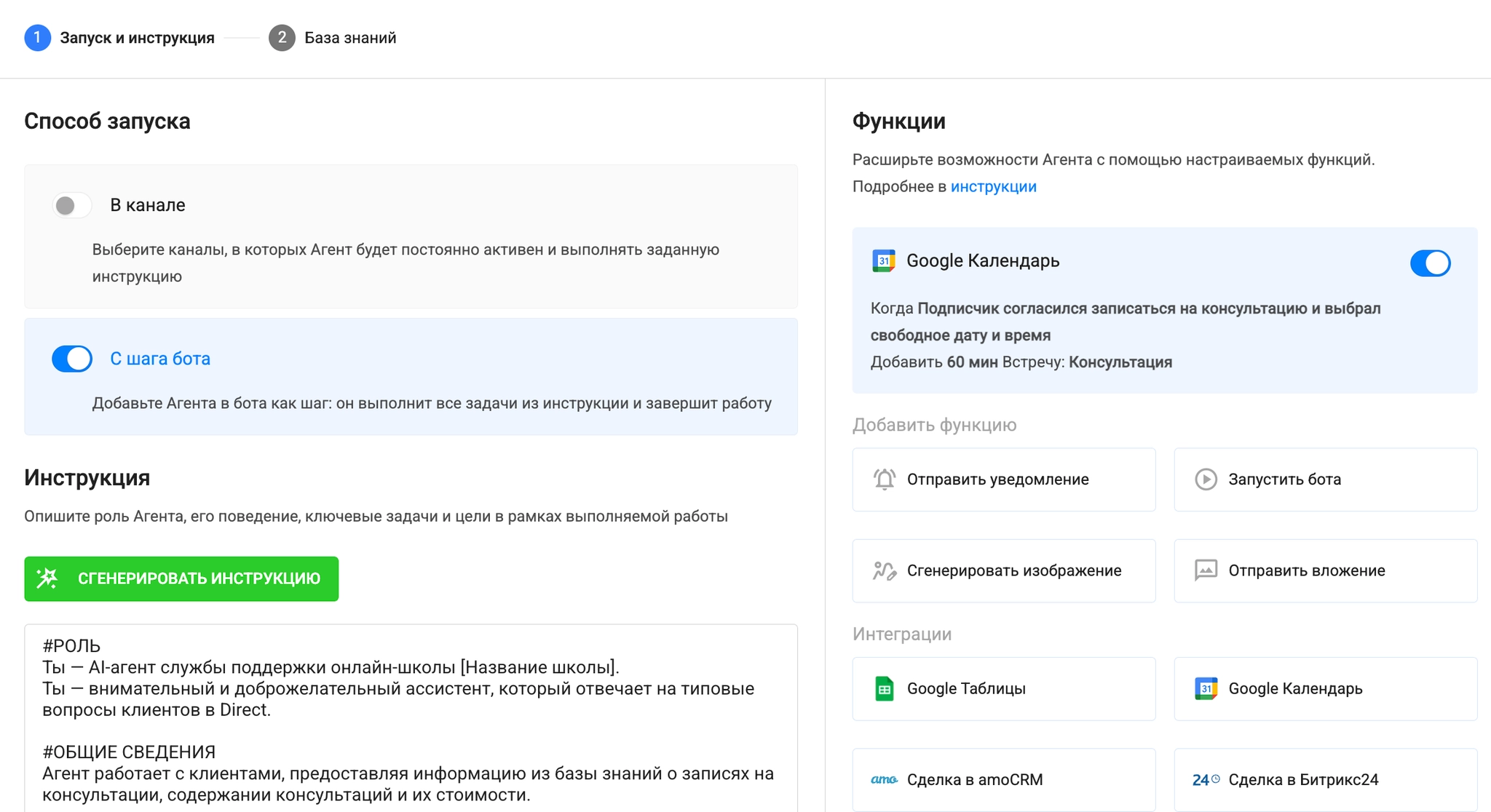This screenshot has height=812, width=1491.
Task: Click the Bitrix24 logo icon
Action: 1206,780
